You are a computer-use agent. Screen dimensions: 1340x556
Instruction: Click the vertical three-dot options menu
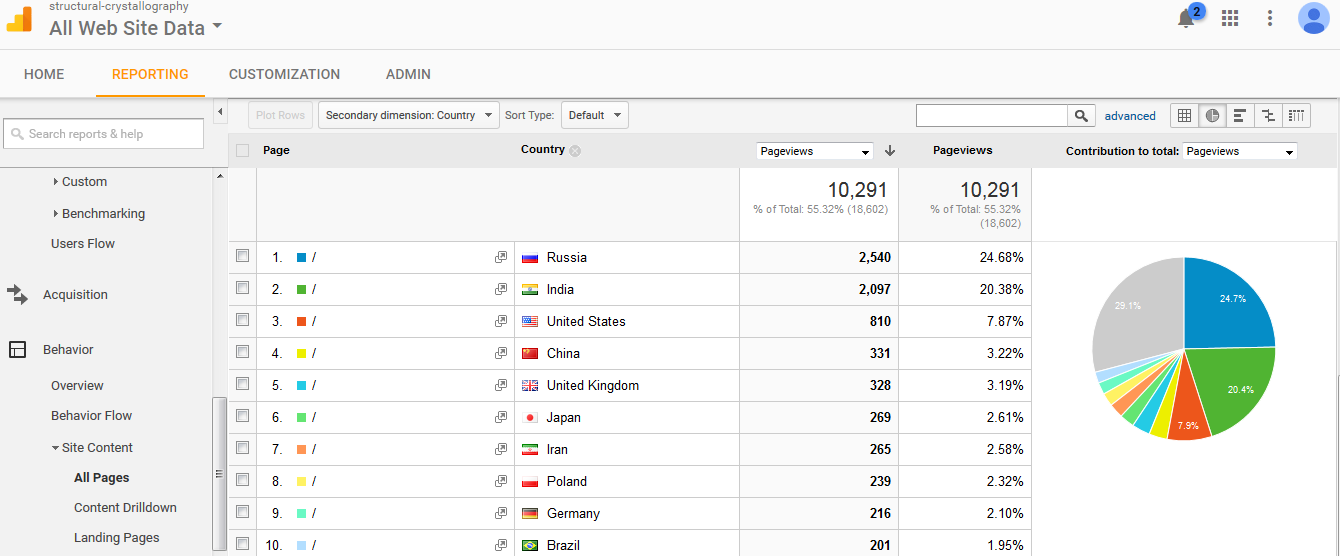pos(1270,18)
